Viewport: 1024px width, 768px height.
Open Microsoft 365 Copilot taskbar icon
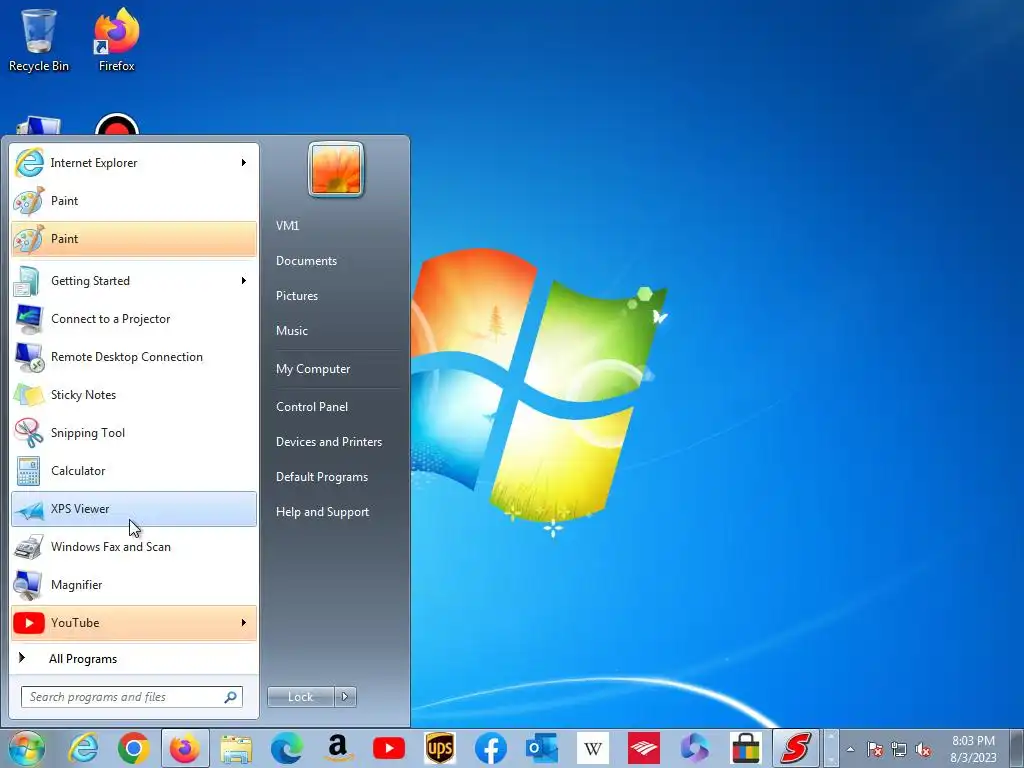click(x=694, y=748)
